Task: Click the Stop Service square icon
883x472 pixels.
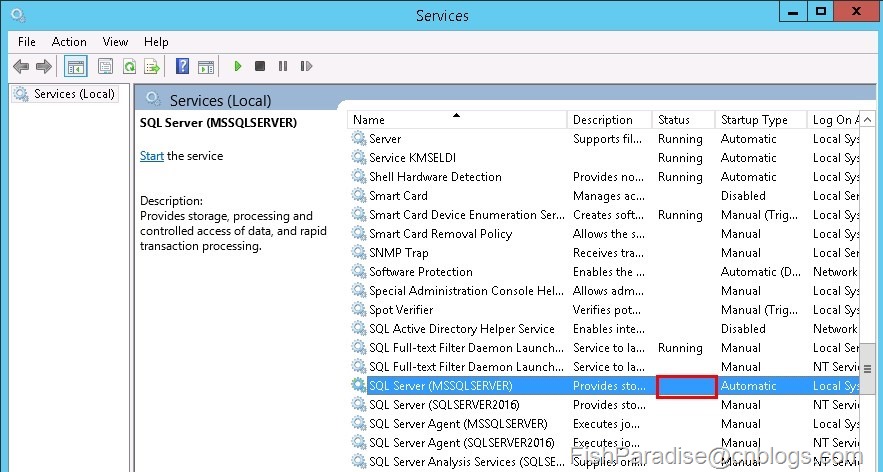Action: [260, 66]
